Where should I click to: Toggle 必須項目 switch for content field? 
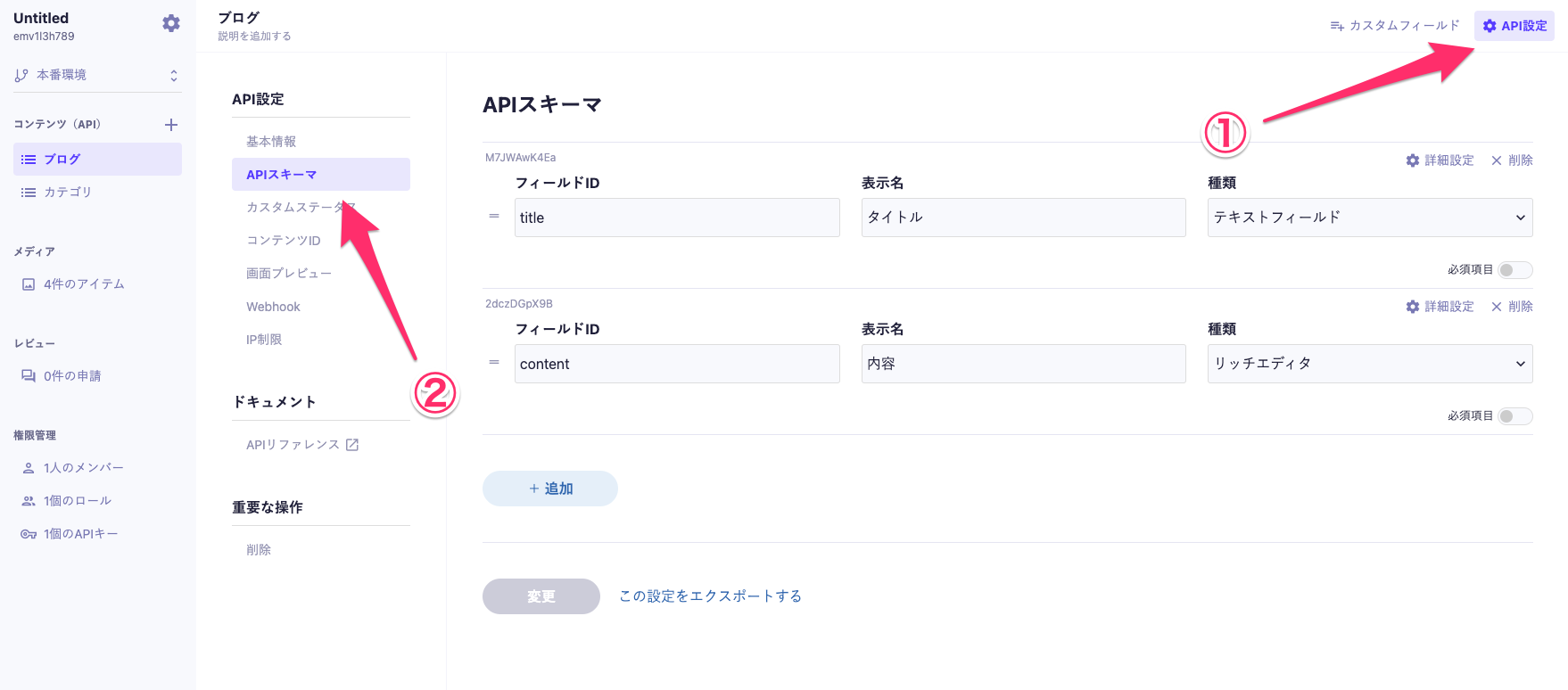pyautogui.click(x=1515, y=416)
